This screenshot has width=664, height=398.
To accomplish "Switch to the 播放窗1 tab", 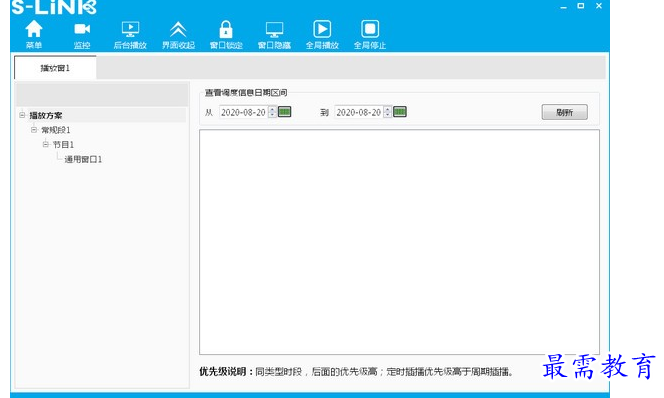I will pyautogui.click(x=55, y=68).
